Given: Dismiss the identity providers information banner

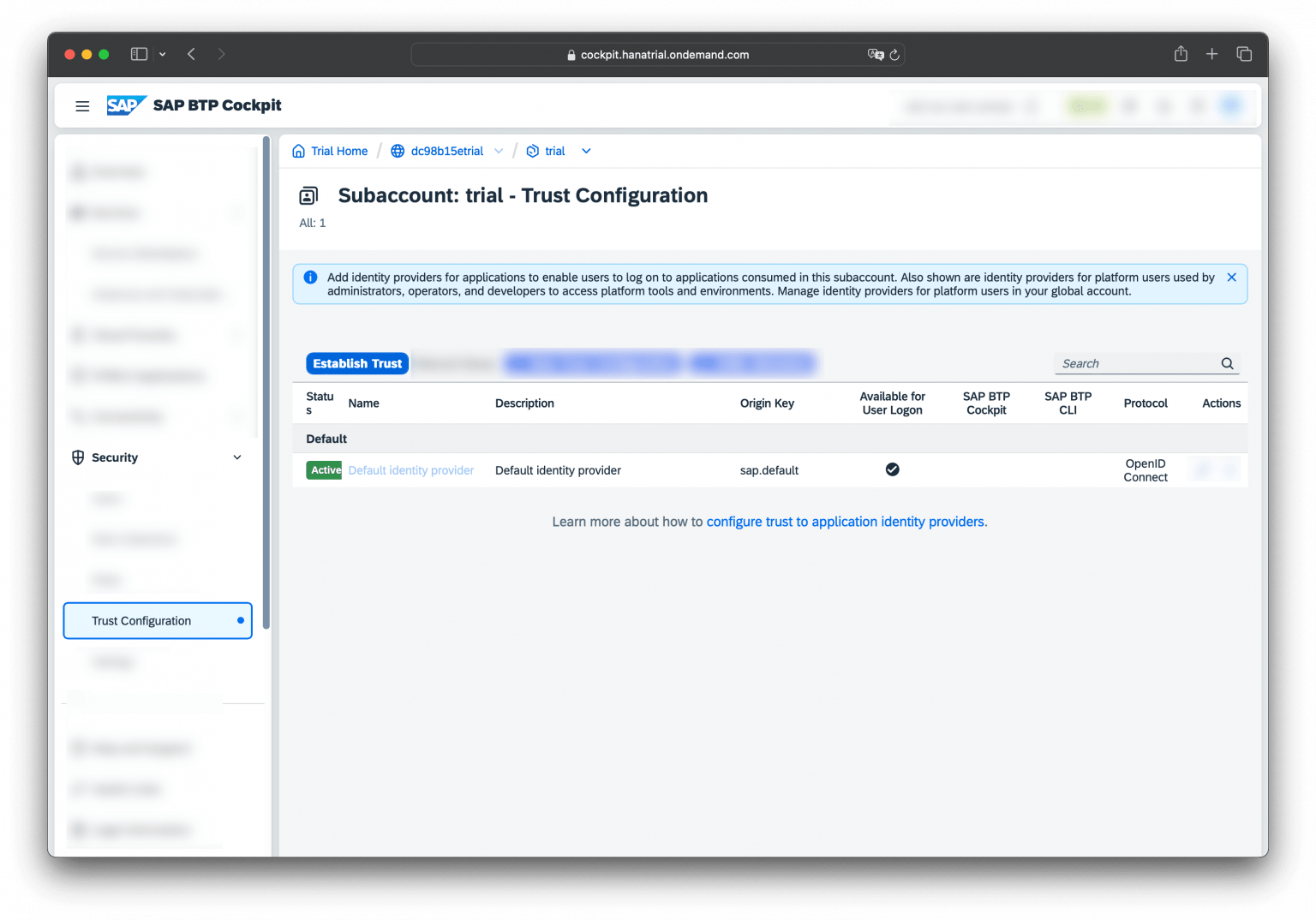Looking at the screenshot, I should 1231,277.
